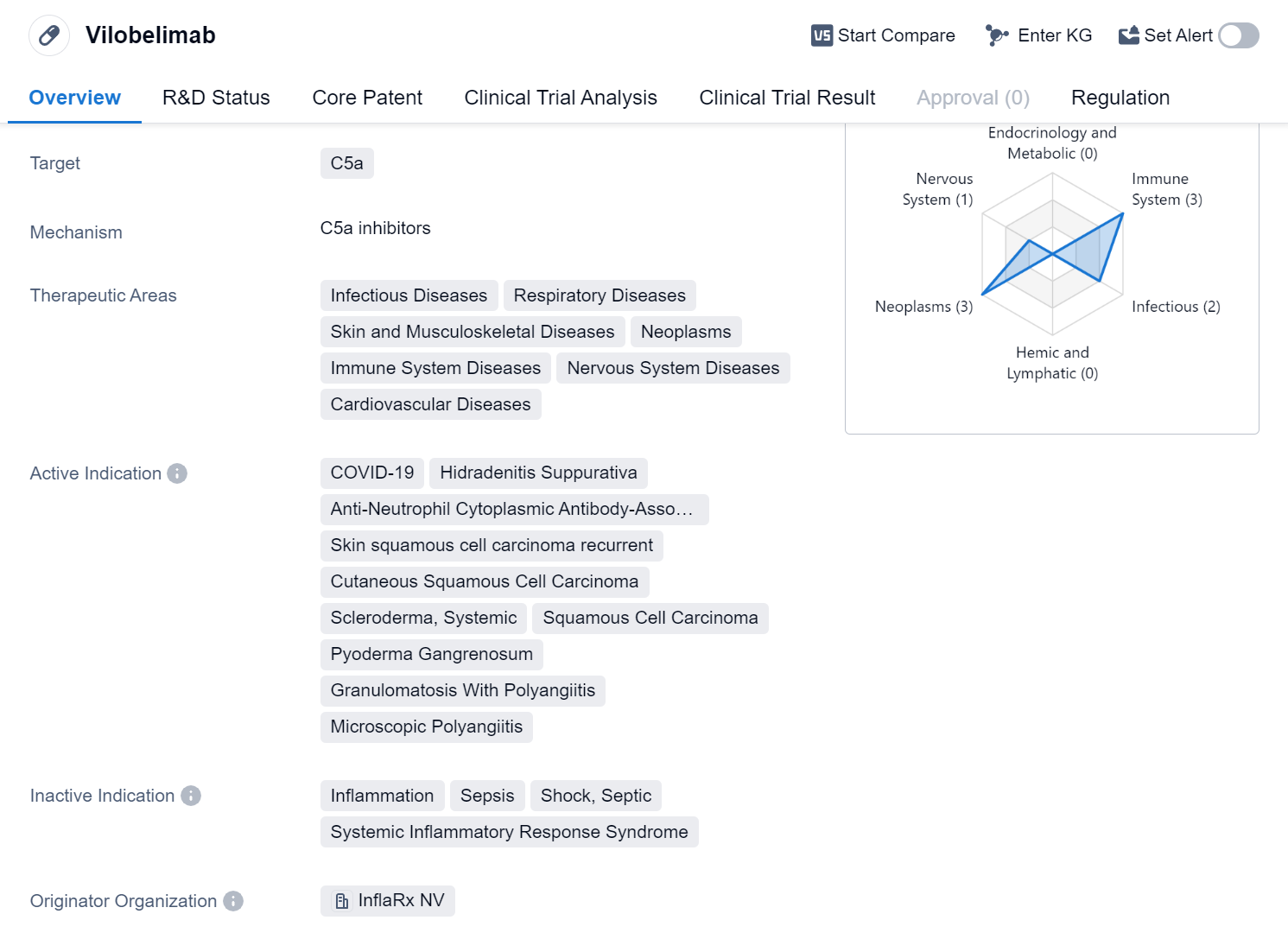
Task: Open the Clinical Trial Analysis tab
Action: (x=561, y=98)
